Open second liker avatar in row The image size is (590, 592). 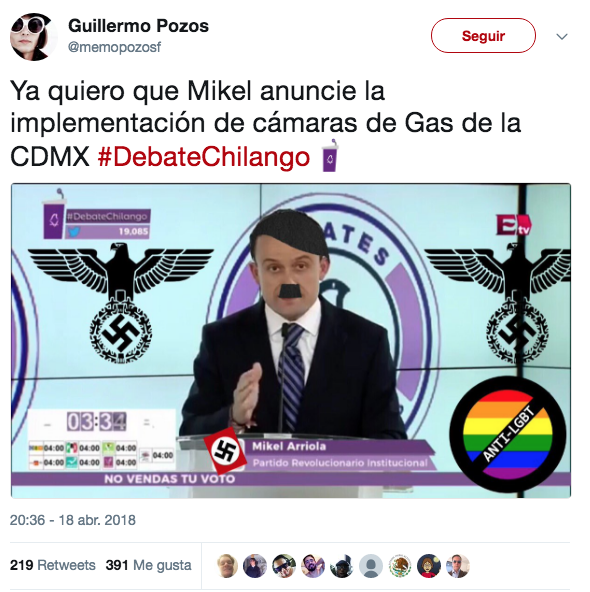click(255, 566)
